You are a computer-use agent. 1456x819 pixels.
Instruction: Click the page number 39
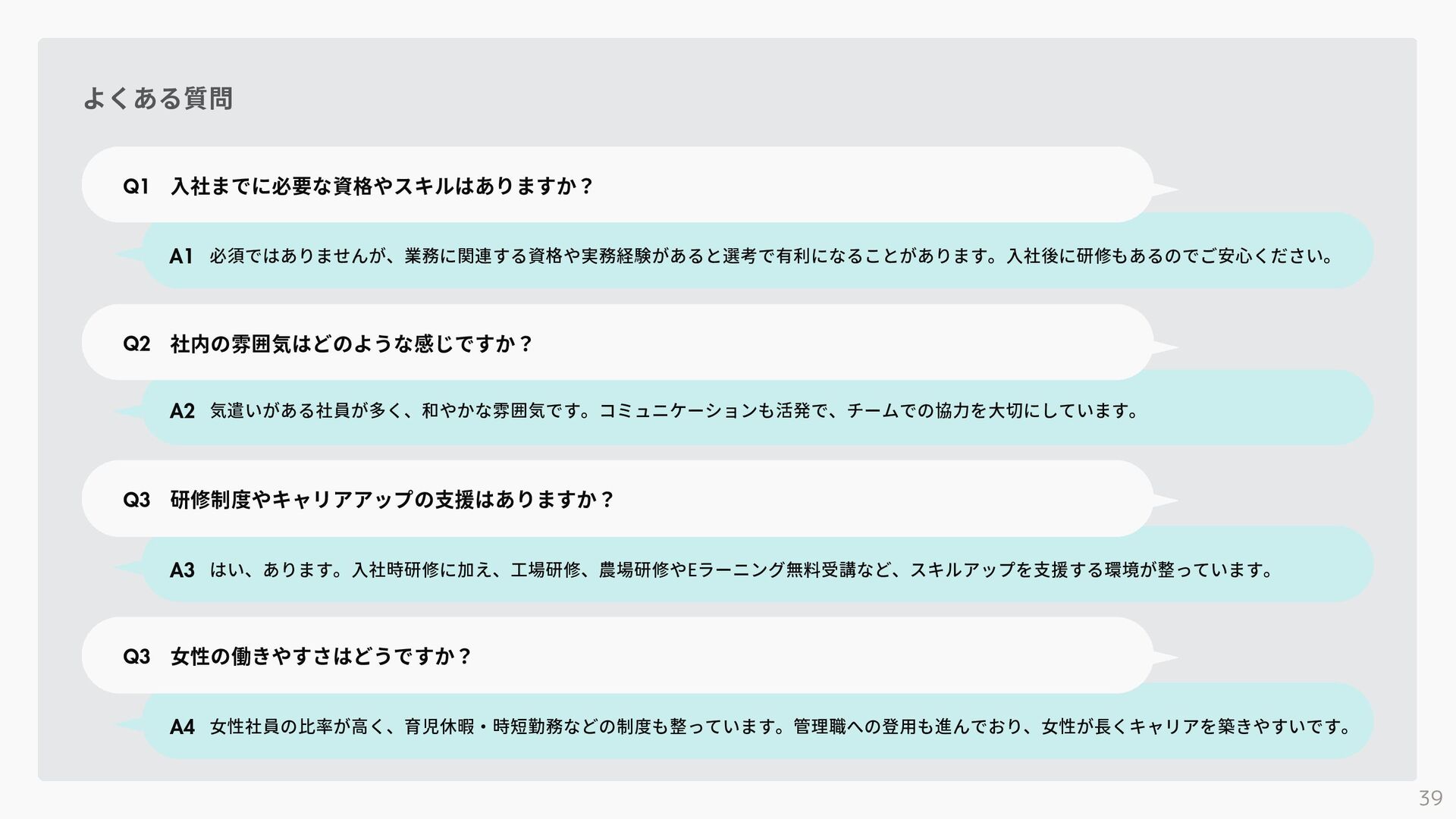(1430, 798)
